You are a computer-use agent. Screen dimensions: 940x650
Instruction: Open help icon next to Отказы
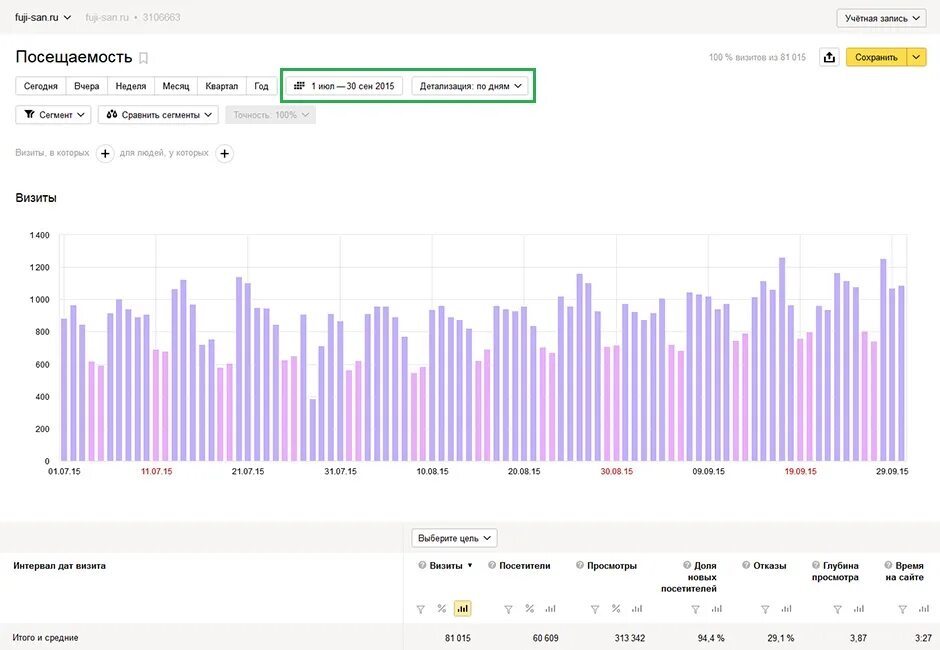tap(746, 565)
